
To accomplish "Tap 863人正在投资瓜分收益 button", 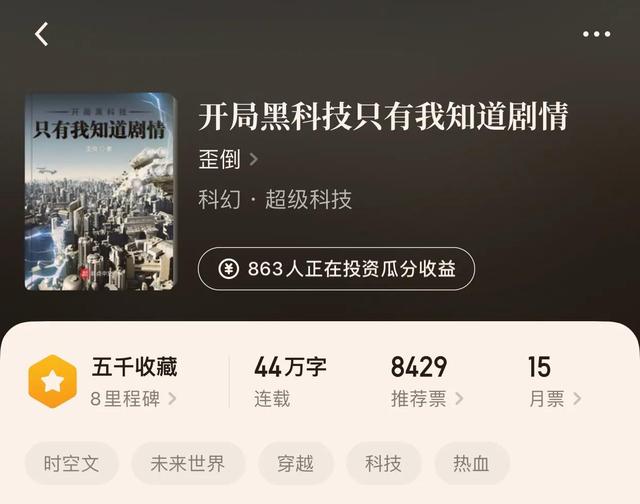I will coord(336,269).
